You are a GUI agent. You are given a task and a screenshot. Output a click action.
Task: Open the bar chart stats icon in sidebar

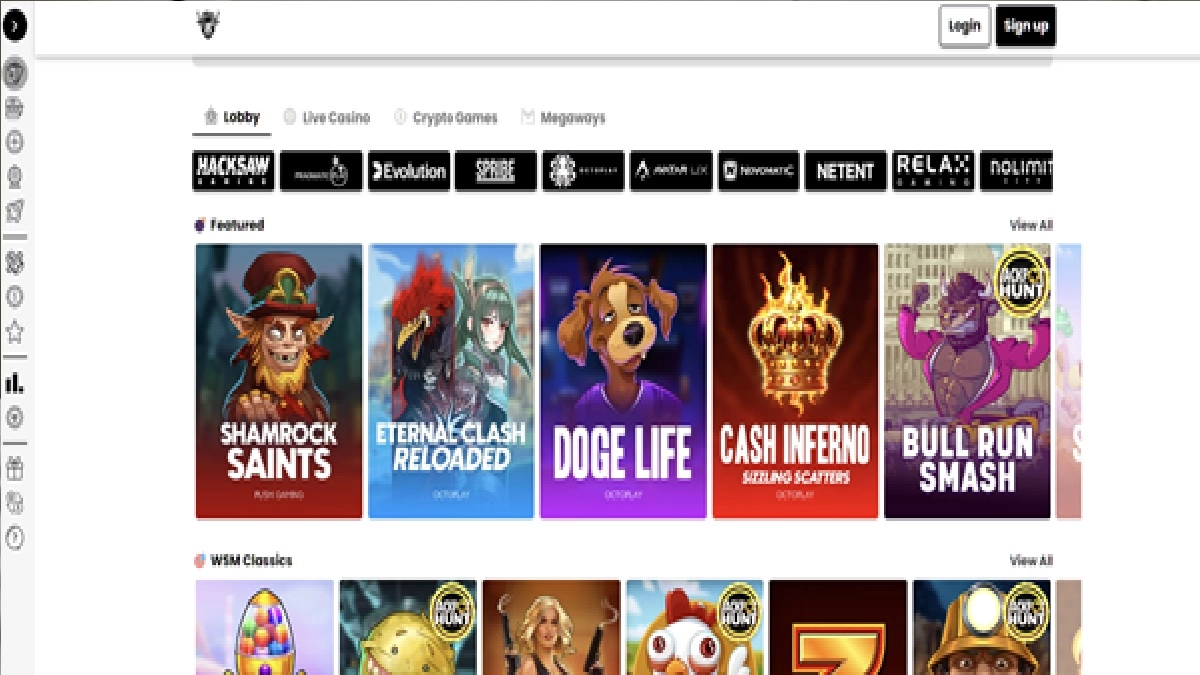click(x=14, y=383)
